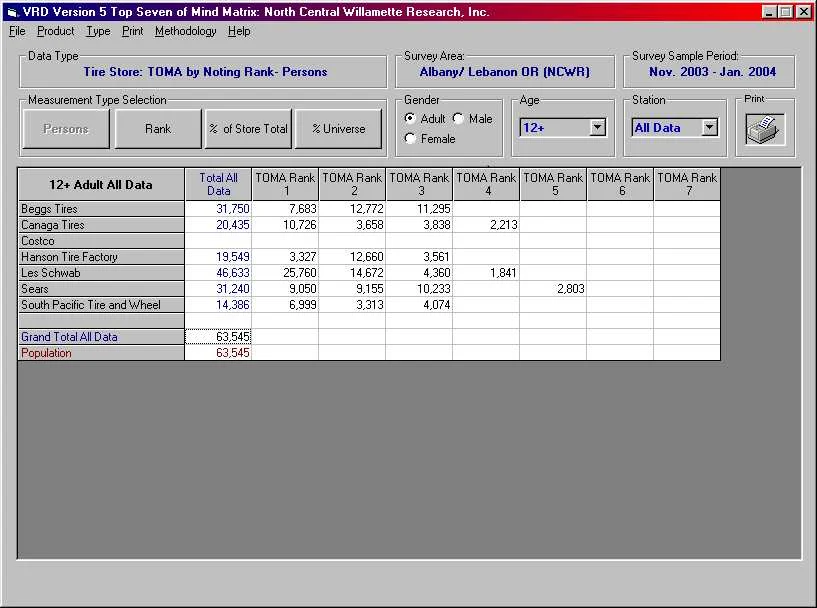Select the Hanson Tire Factory row
817x608 pixels.
pyautogui.click(x=101, y=257)
